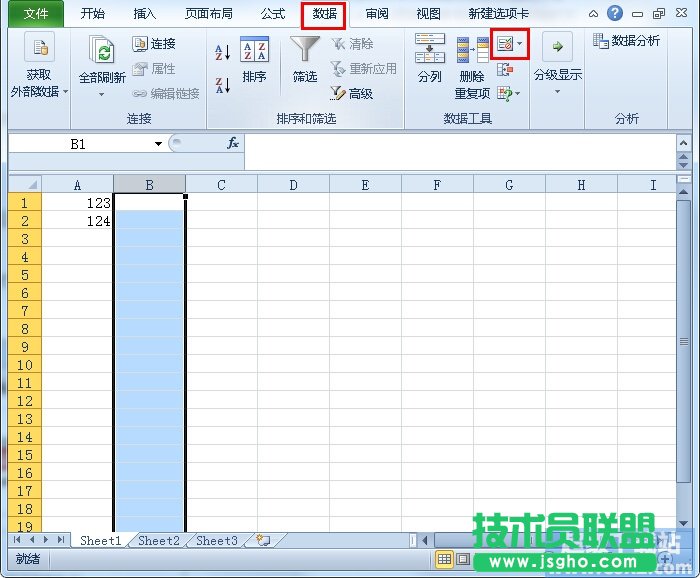Screen dimensions: 700x578
Task: Select the Sheet1 worksheet tab
Action: tap(100, 541)
